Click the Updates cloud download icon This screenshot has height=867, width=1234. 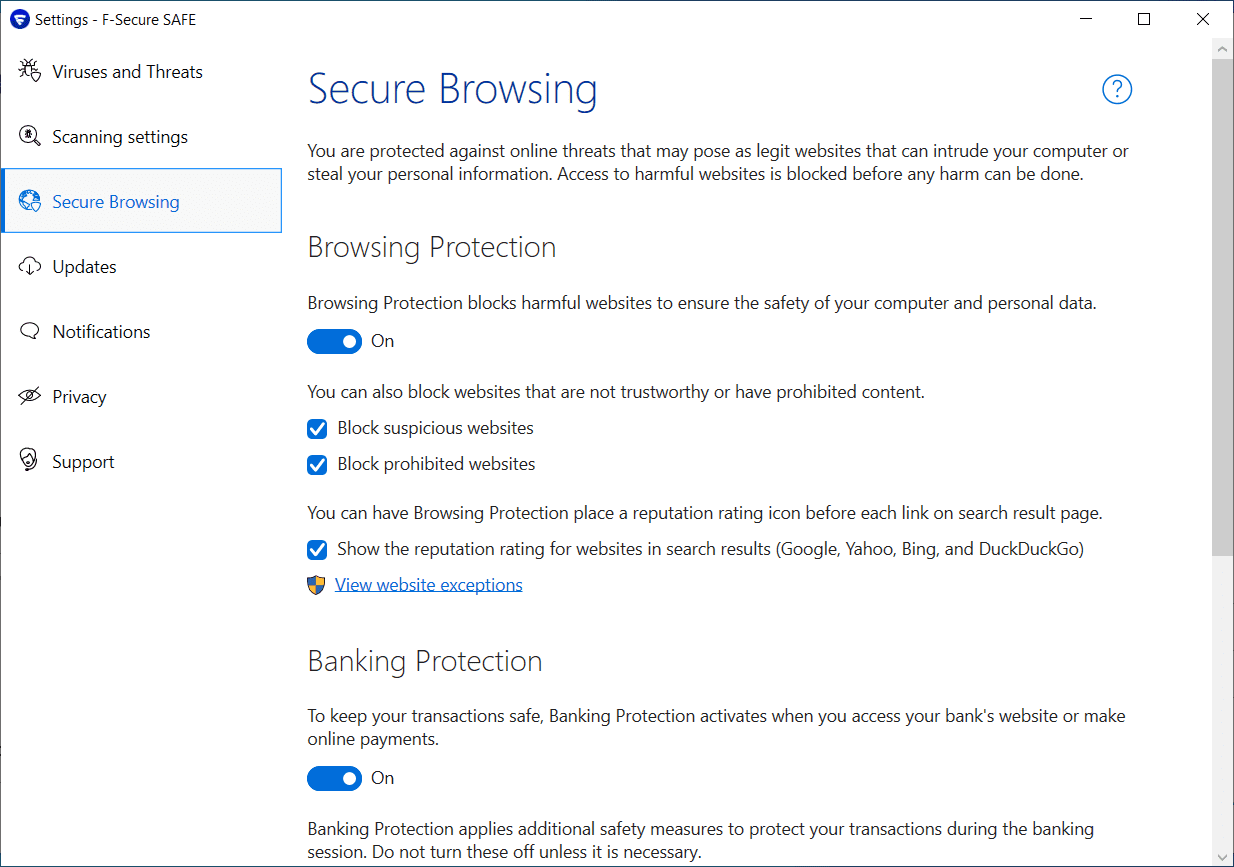[x=30, y=267]
